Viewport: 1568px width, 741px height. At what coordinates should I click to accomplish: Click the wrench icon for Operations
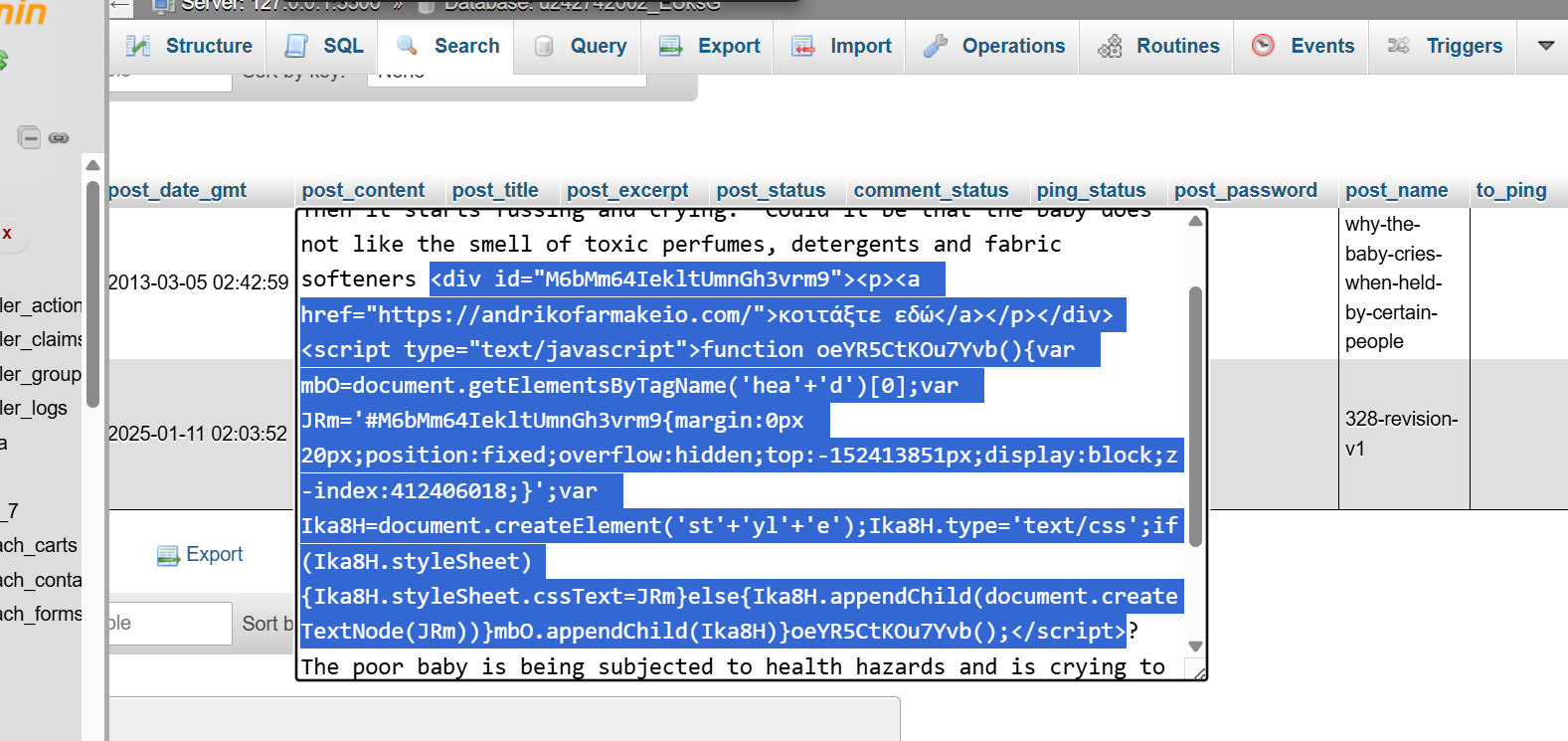pos(935,46)
